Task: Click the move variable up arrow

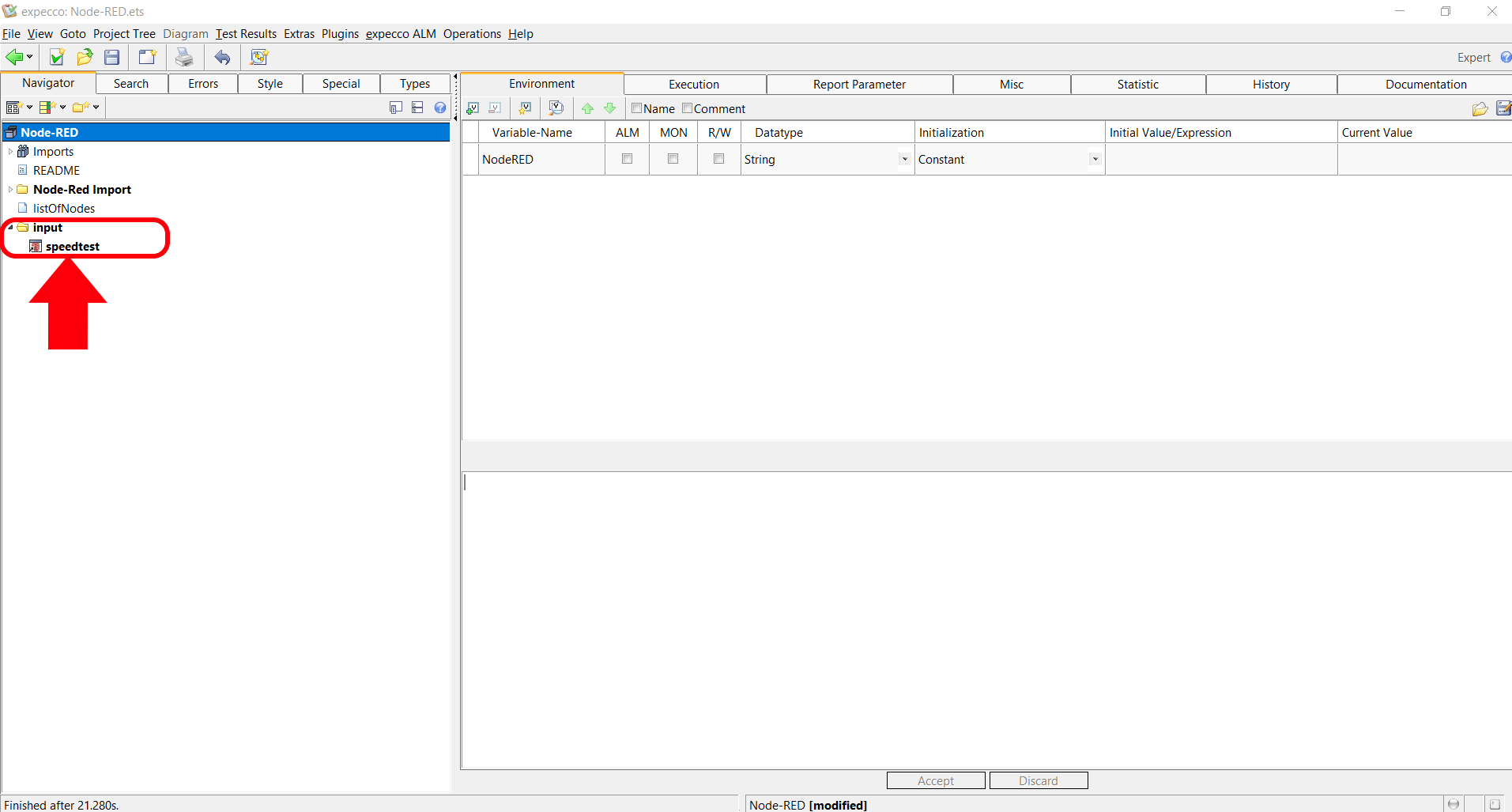Action: click(587, 108)
